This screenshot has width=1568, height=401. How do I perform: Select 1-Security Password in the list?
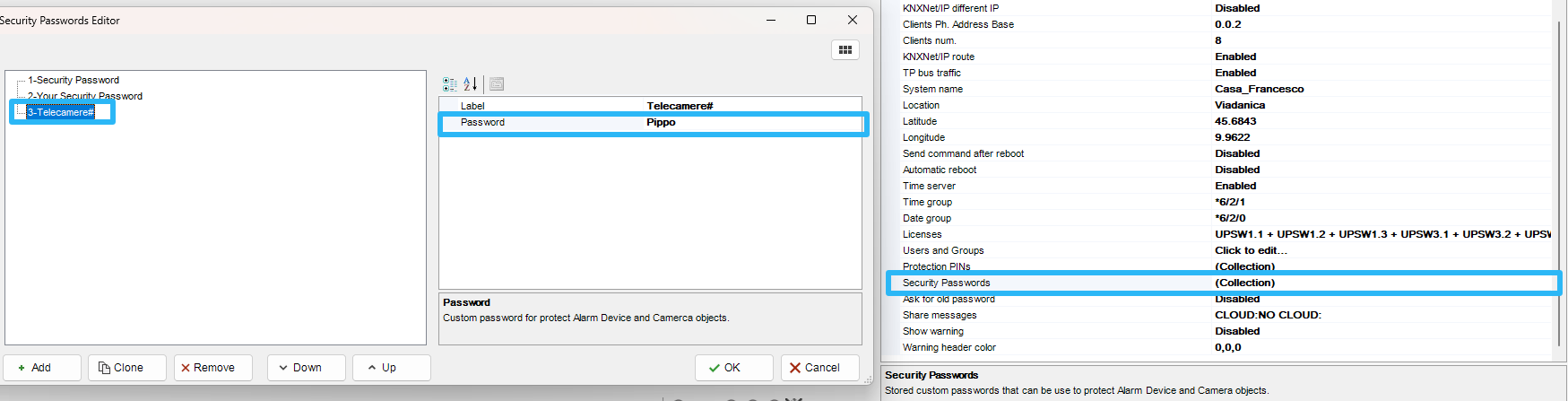pyautogui.click(x=74, y=80)
